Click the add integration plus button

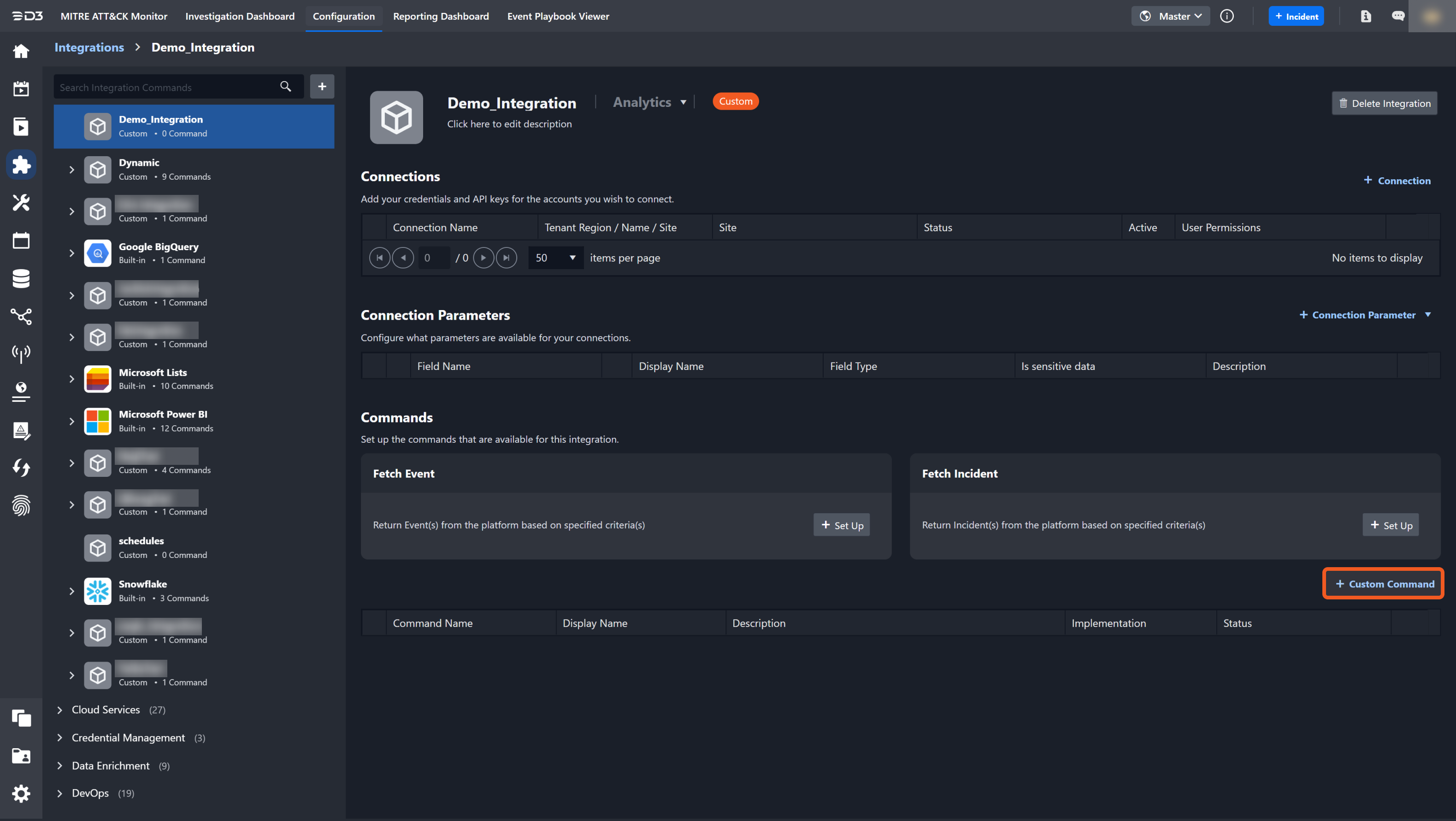pyautogui.click(x=322, y=87)
